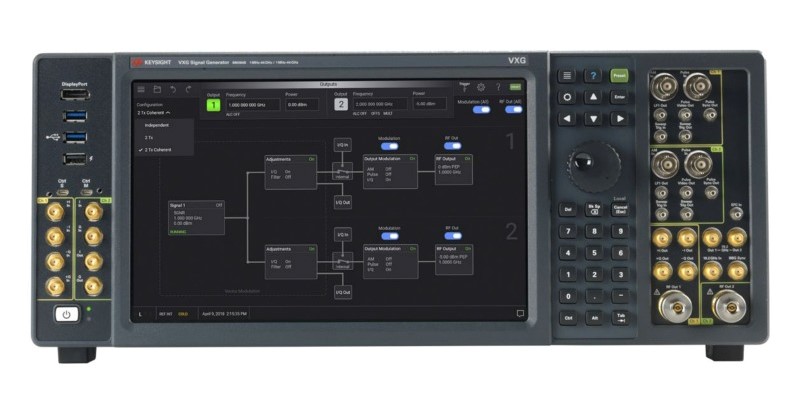This screenshot has height=401, width=795.
Task: Select 2 Tx from the configuration list
Action: tap(149, 137)
